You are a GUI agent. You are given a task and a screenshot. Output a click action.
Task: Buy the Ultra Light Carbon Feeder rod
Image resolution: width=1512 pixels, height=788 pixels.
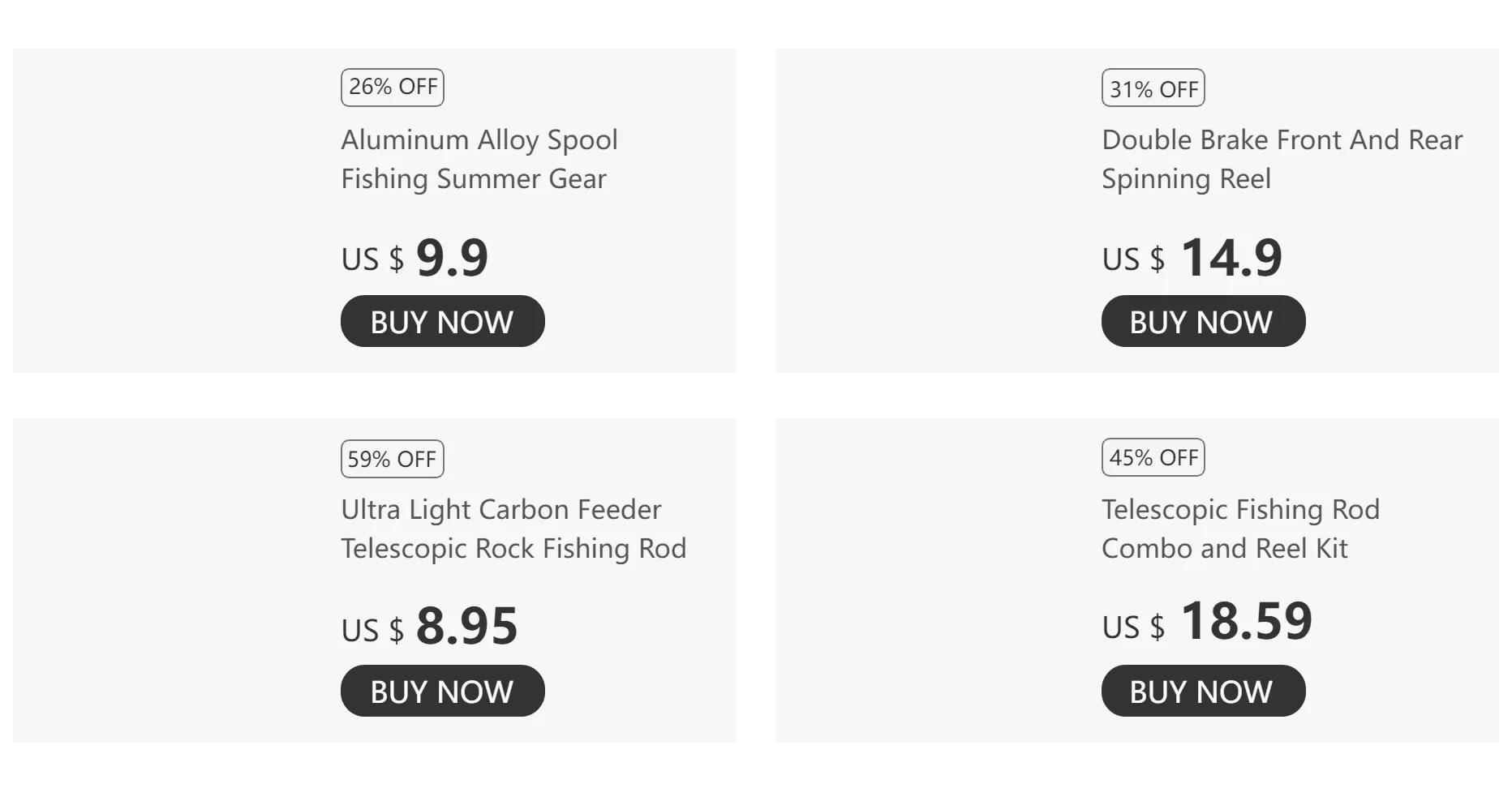pos(442,691)
